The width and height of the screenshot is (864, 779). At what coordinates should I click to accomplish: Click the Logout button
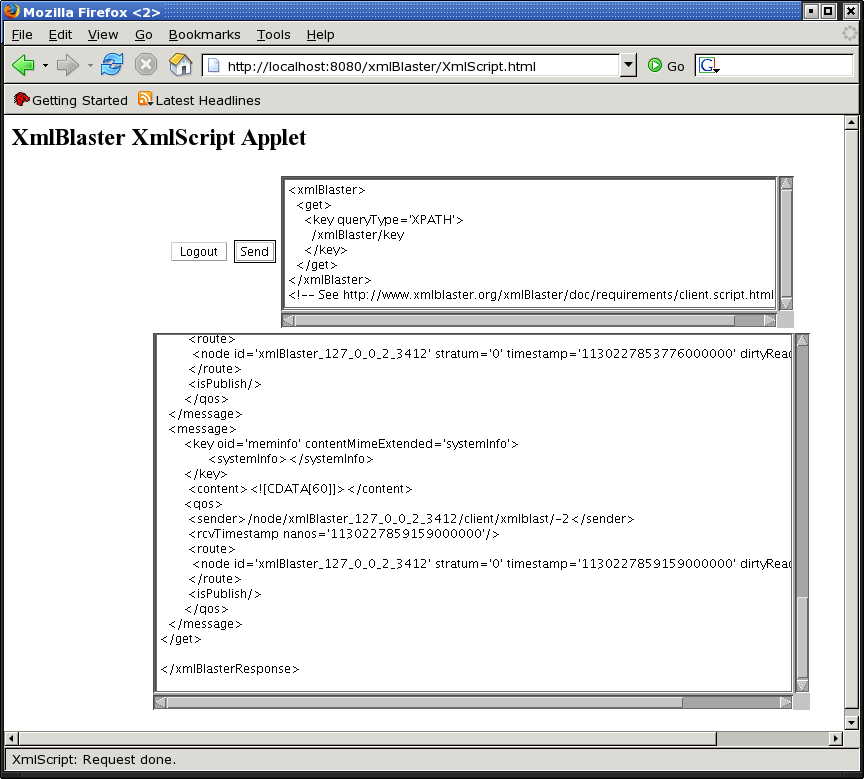[x=198, y=252]
